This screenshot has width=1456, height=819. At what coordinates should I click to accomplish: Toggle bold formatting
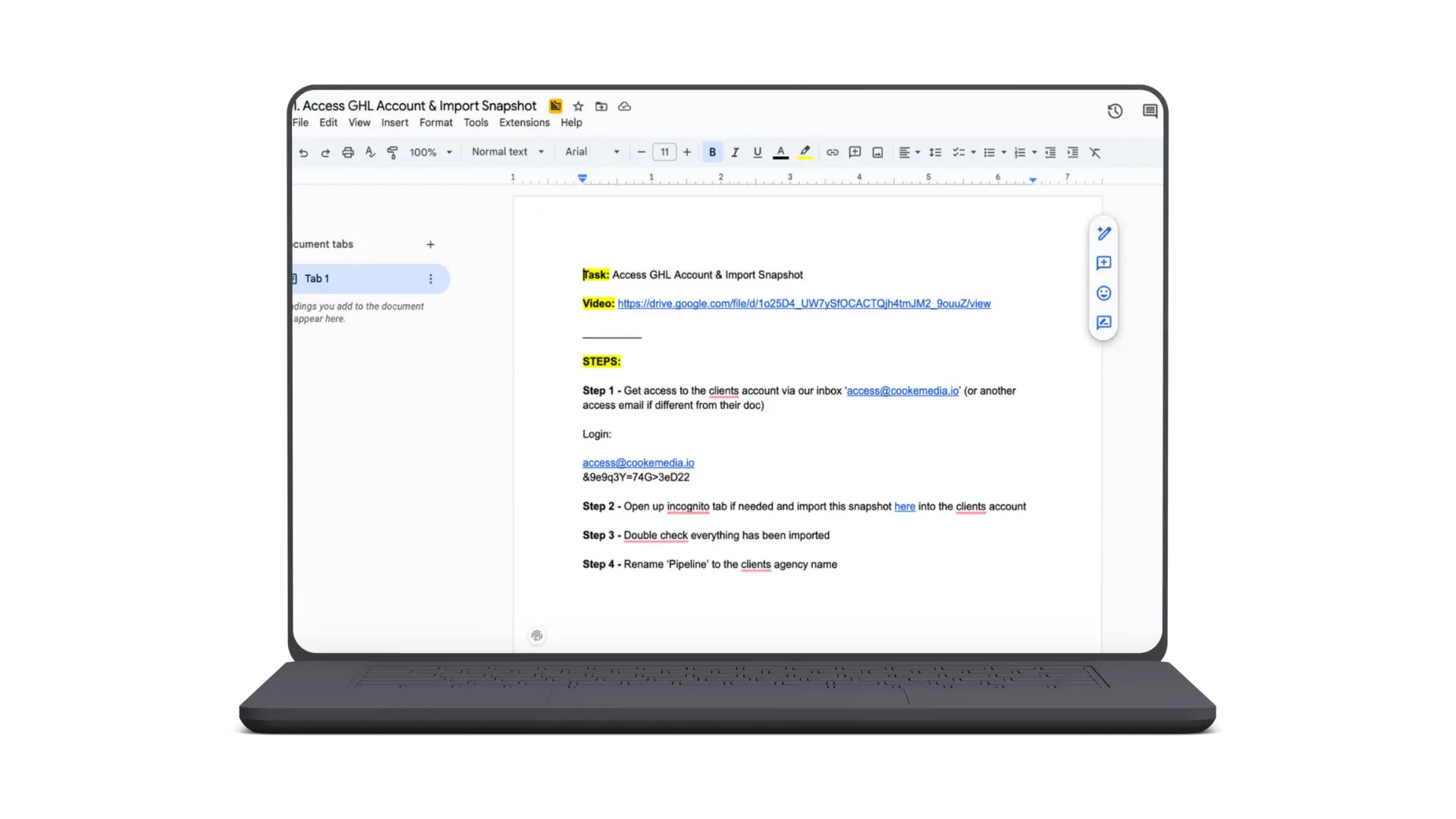coord(712,152)
